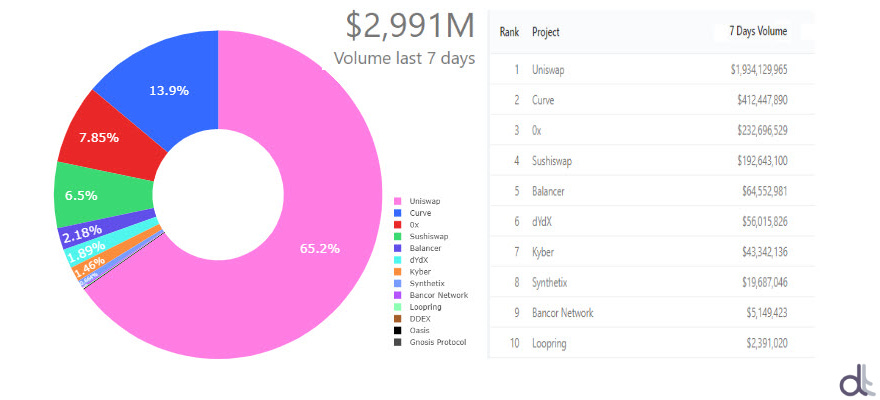Screen dimensions: 880x400
Task: Toggle the Bancor Network legend entry
Action: [432, 295]
